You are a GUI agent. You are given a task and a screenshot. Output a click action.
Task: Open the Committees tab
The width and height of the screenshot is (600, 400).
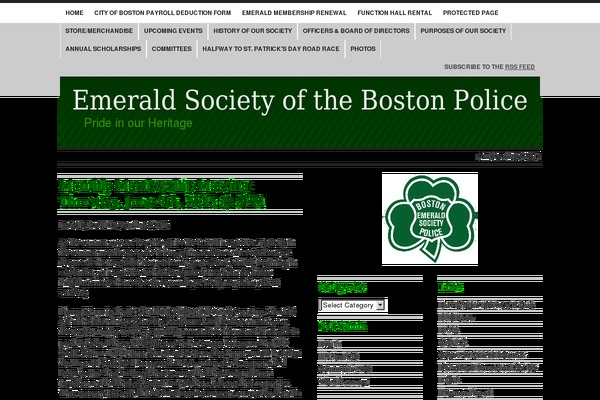tap(171, 49)
